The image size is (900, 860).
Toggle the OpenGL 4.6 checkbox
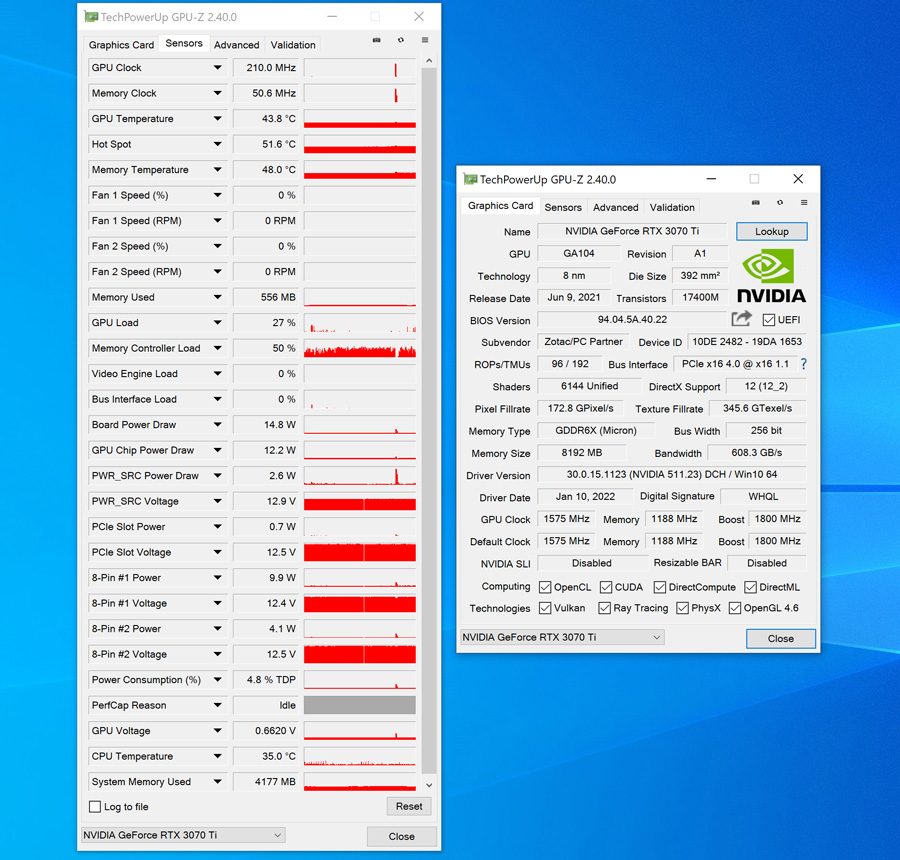(735, 608)
